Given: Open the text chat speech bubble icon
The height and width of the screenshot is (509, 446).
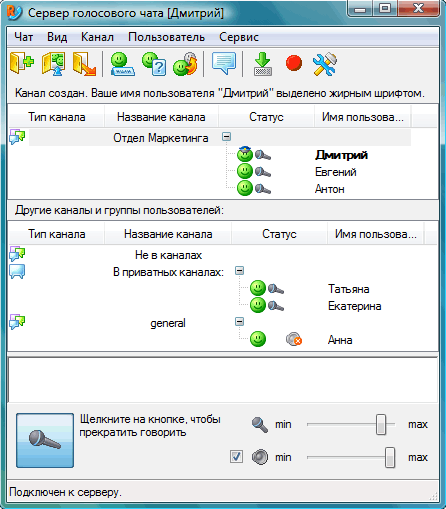Looking at the screenshot, I should 224,63.
